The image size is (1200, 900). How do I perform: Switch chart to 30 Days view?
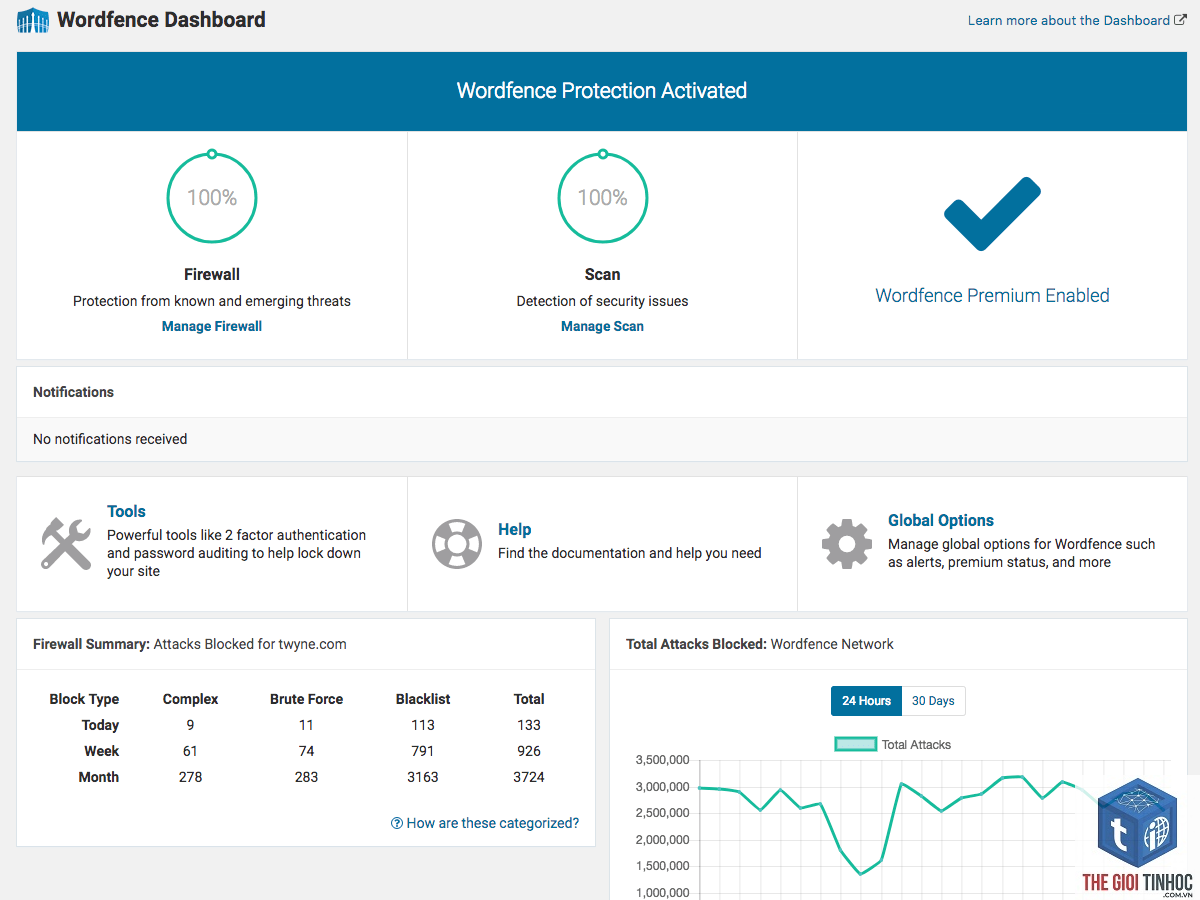pos(933,701)
